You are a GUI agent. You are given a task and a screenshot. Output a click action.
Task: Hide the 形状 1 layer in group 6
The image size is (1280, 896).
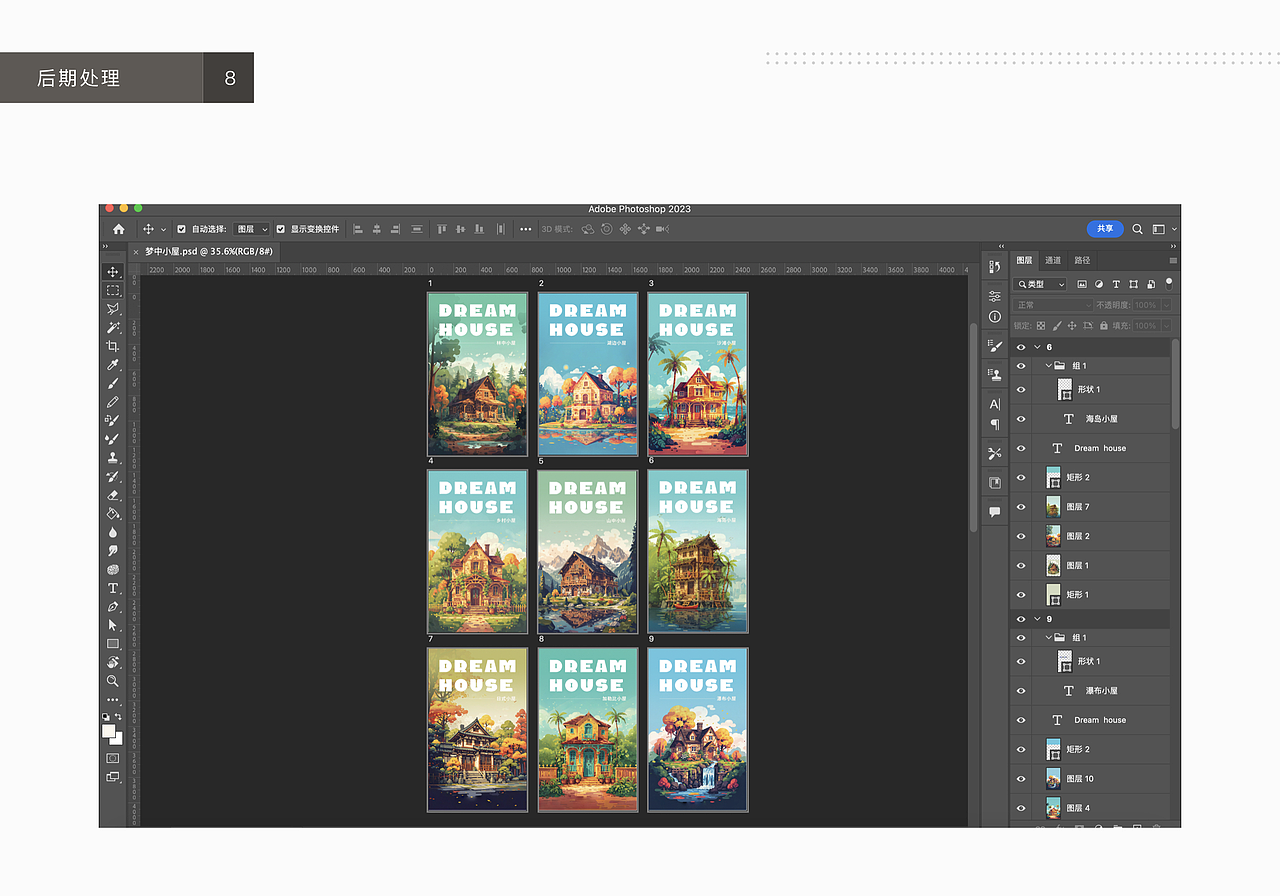(x=1021, y=390)
